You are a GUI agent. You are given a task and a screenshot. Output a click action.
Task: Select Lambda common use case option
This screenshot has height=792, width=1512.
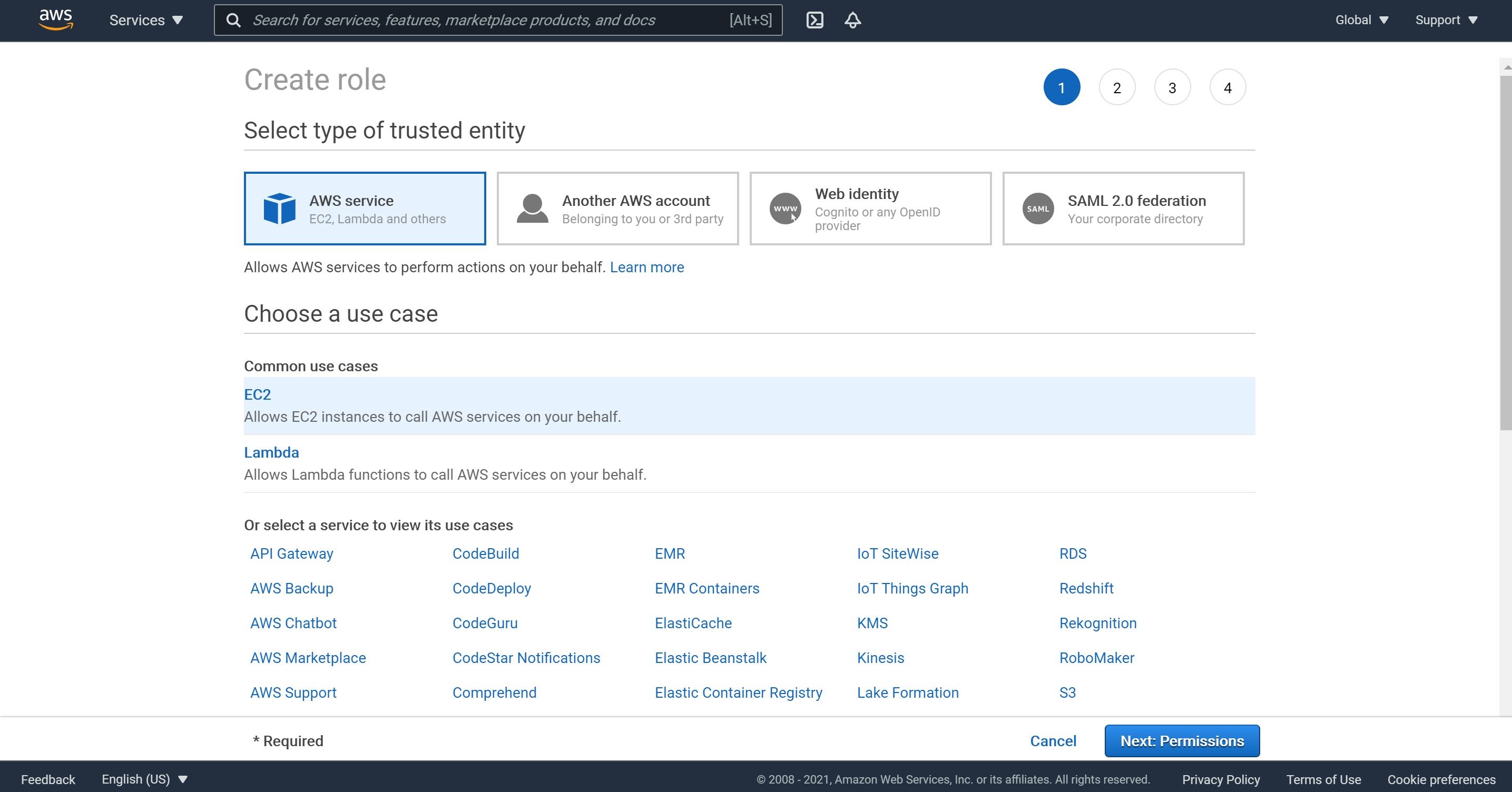pyautogui.click(x=272, y=452)
